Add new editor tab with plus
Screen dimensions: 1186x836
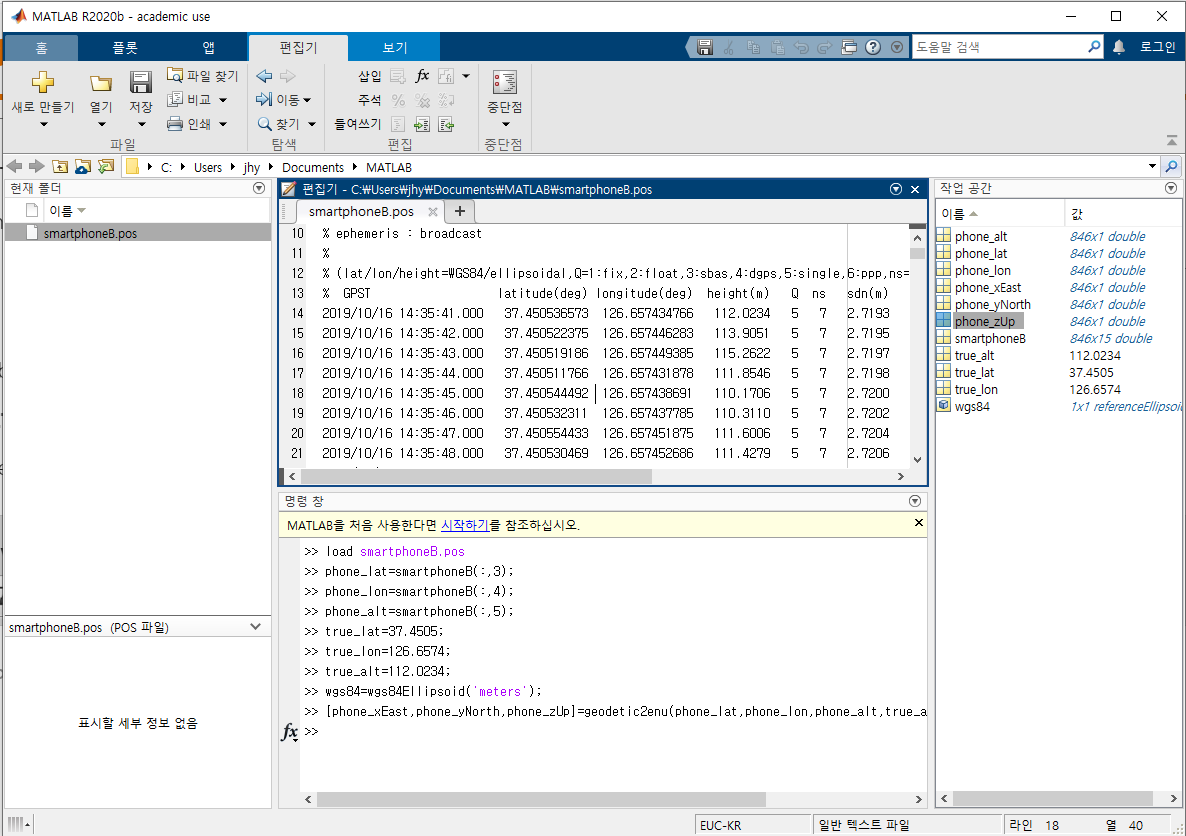(x=460, y=211)
